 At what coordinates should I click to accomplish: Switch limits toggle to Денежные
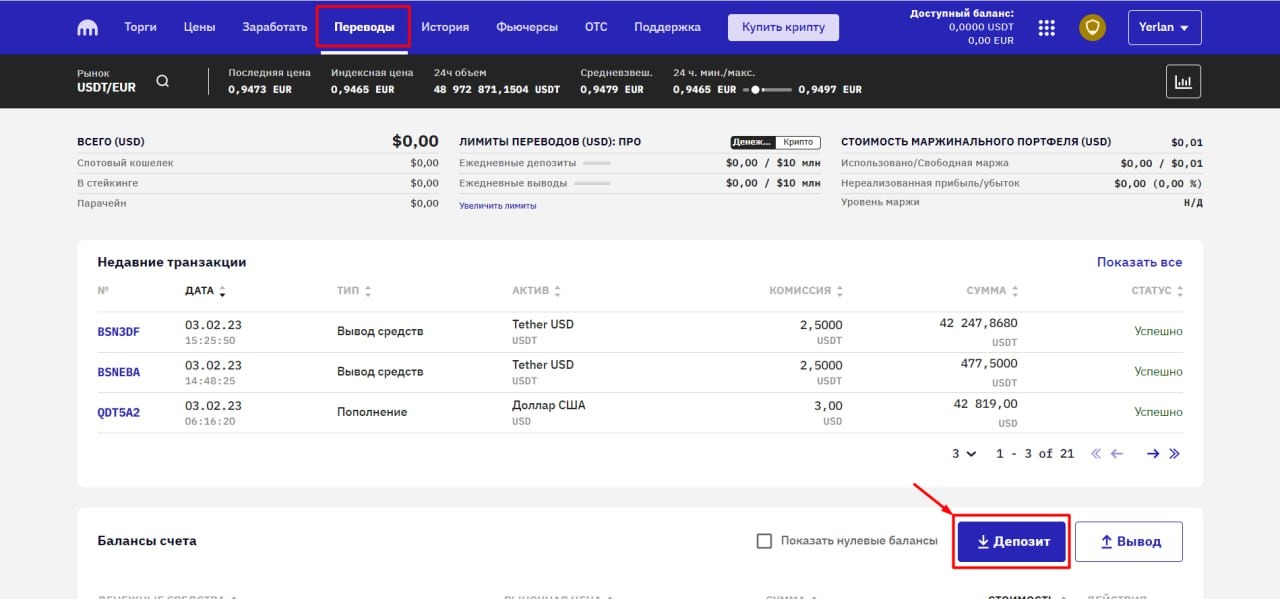pos(753,142)
